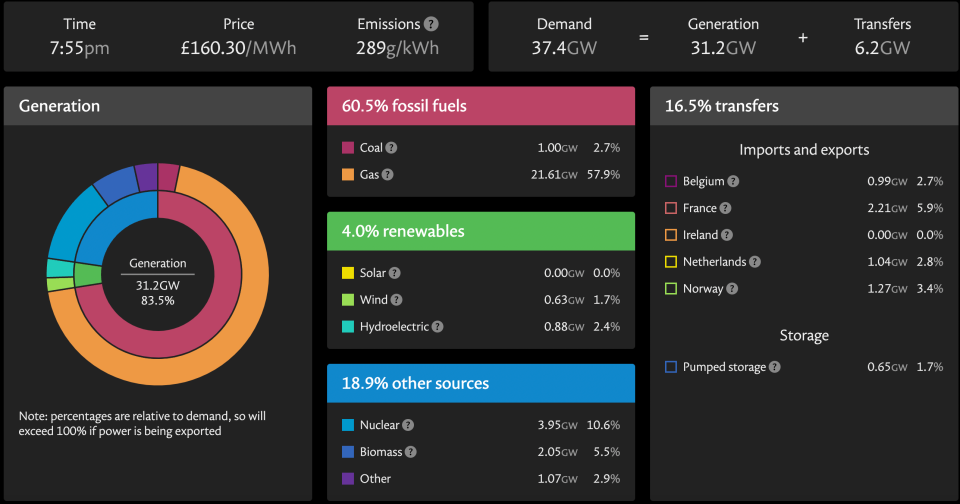Click the 18.9% other sources header
The image size is (960, 504).
point(481,383)
